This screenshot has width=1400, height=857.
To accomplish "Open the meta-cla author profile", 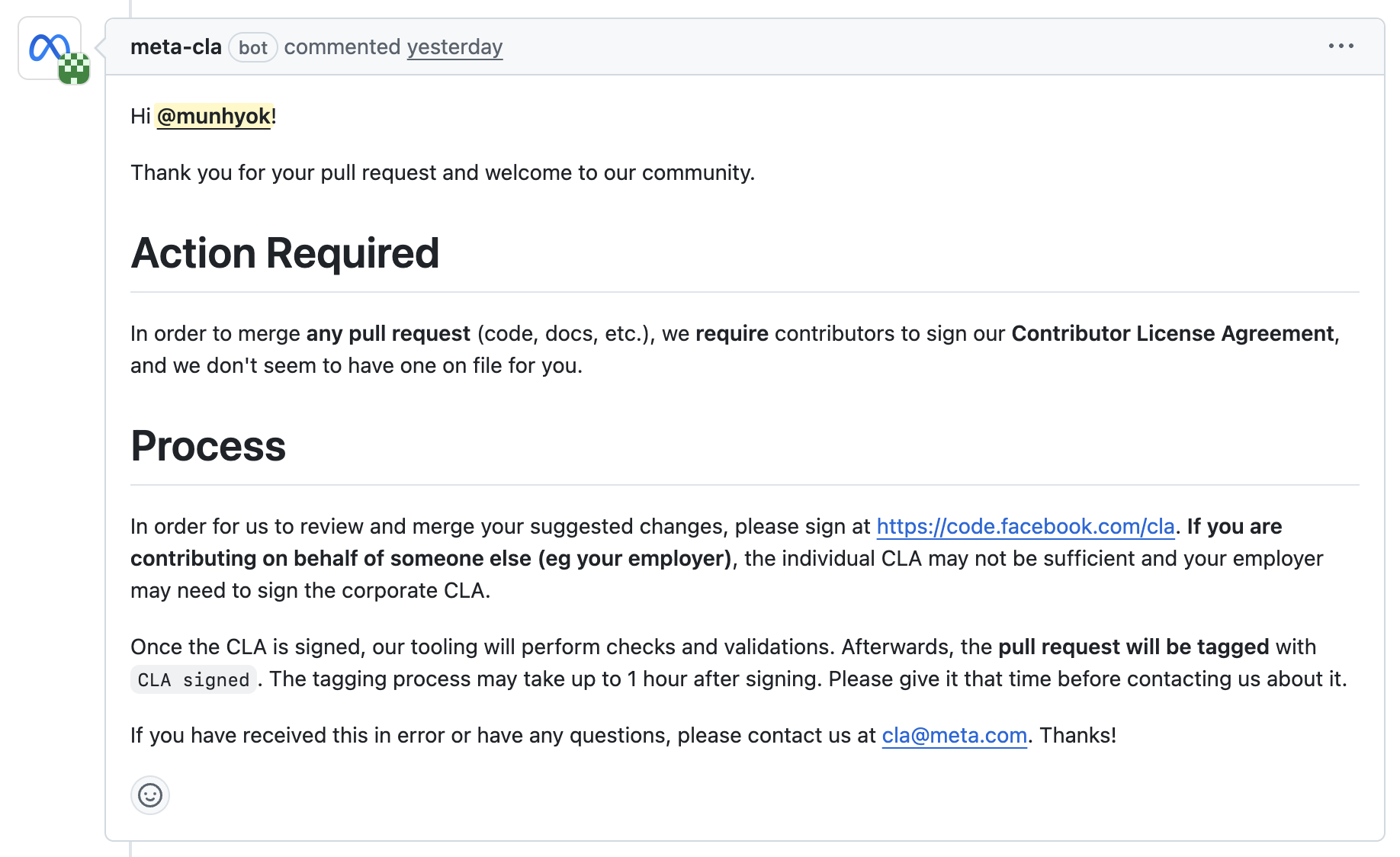I will [176, 47].
